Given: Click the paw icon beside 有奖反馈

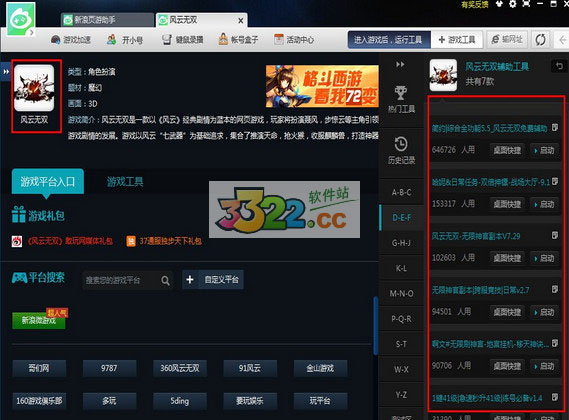Looking at the screenshot, I should coord(500,4).
